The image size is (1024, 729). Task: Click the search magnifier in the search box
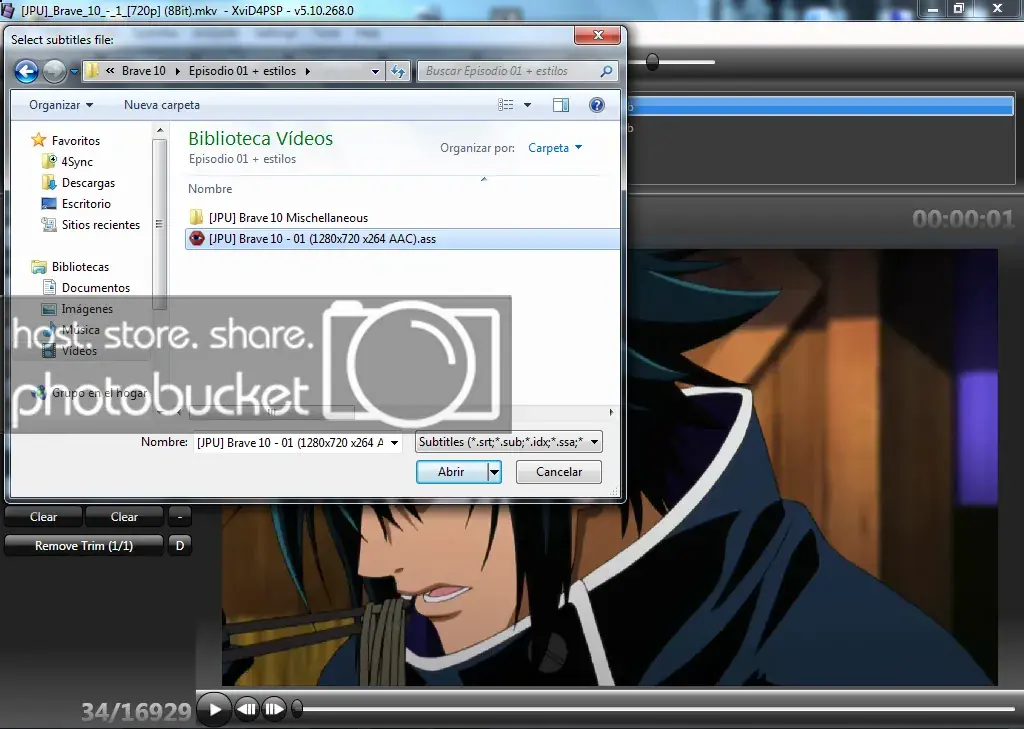[x=606, y=71]
